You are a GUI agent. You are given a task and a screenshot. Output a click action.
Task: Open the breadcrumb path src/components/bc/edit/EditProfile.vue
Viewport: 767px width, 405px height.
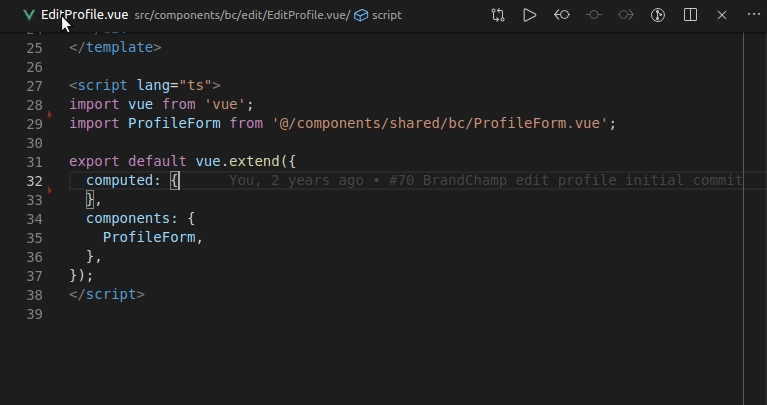(242, 15)
